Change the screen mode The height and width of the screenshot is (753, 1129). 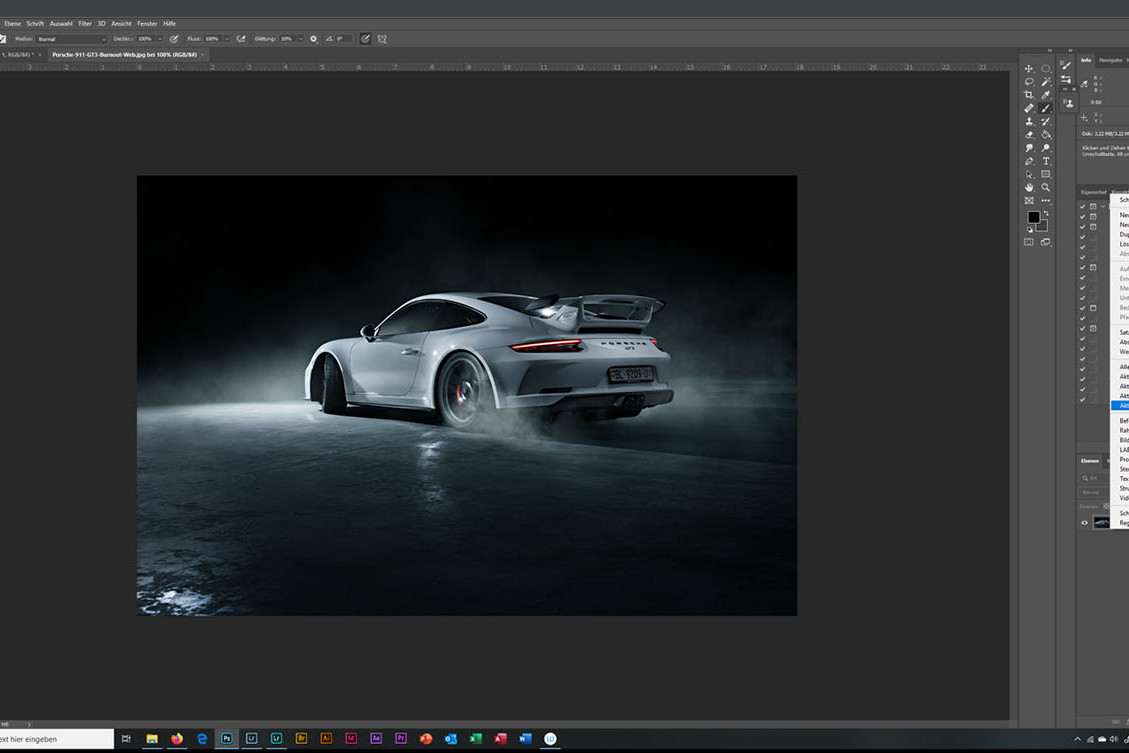[1045, 243]
